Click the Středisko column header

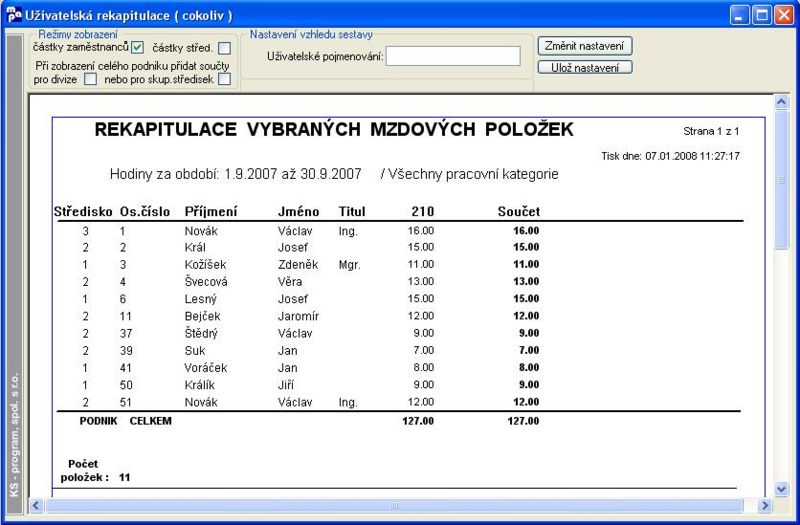[x=83, y=212]
